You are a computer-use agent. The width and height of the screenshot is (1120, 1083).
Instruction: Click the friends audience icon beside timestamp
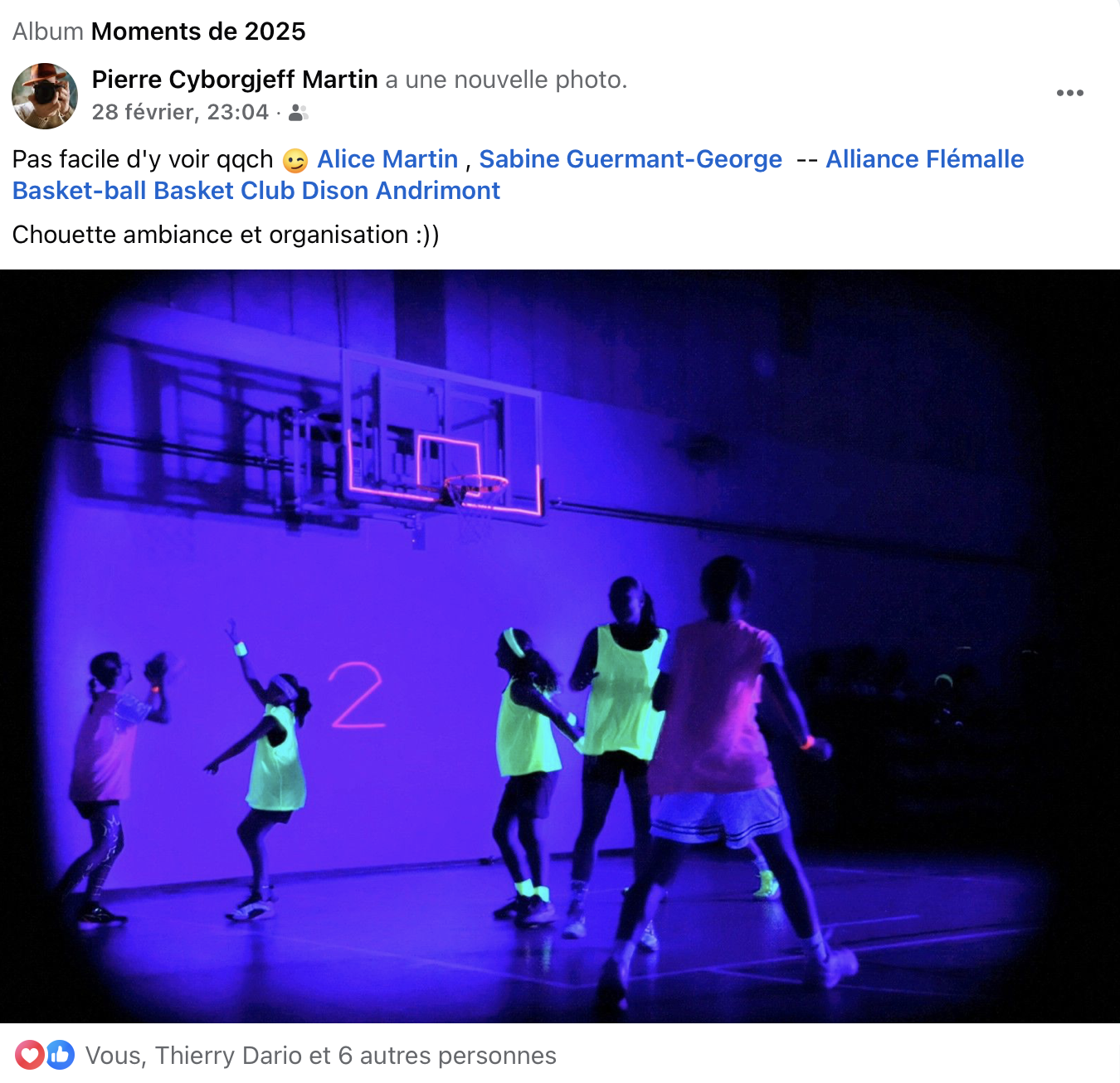[299, 113]
